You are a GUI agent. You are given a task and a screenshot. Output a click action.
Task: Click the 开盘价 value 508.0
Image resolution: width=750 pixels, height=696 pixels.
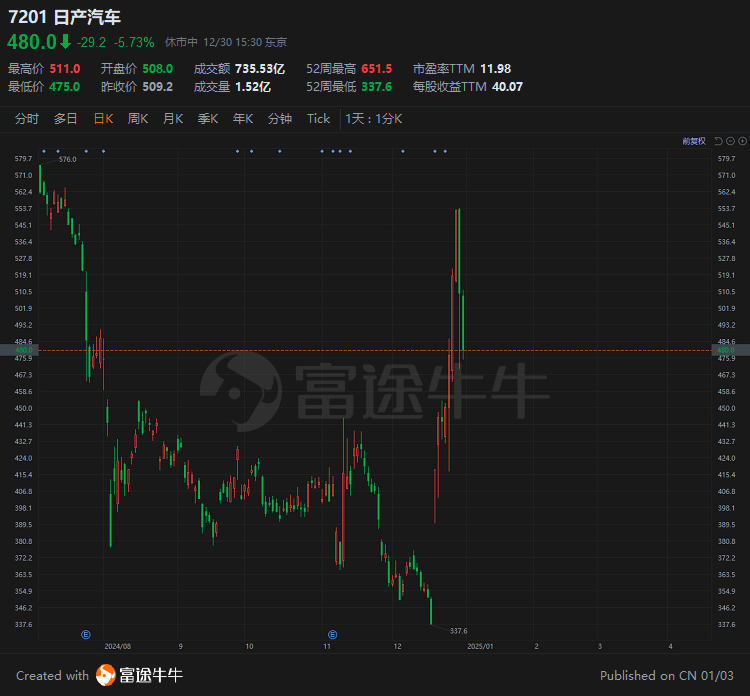point(158,69)
